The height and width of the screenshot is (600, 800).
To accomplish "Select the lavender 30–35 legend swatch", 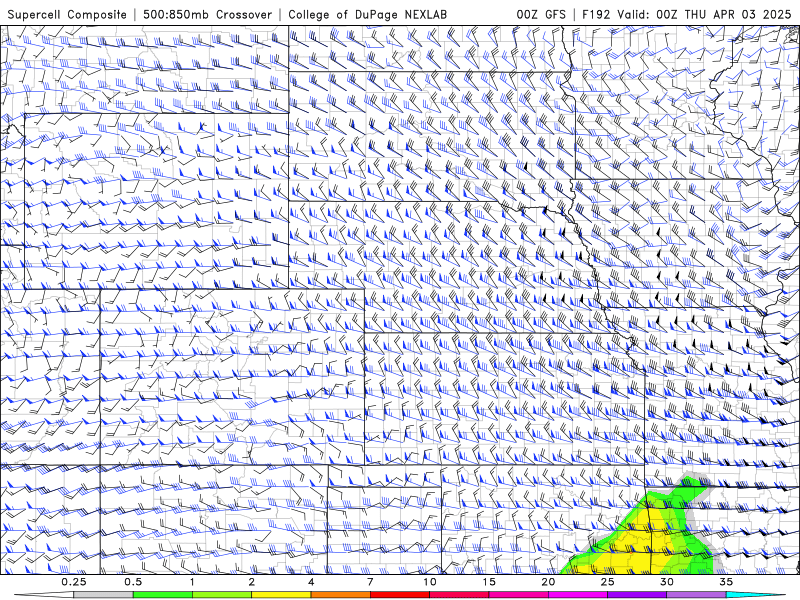I will [x=696, y=595].
